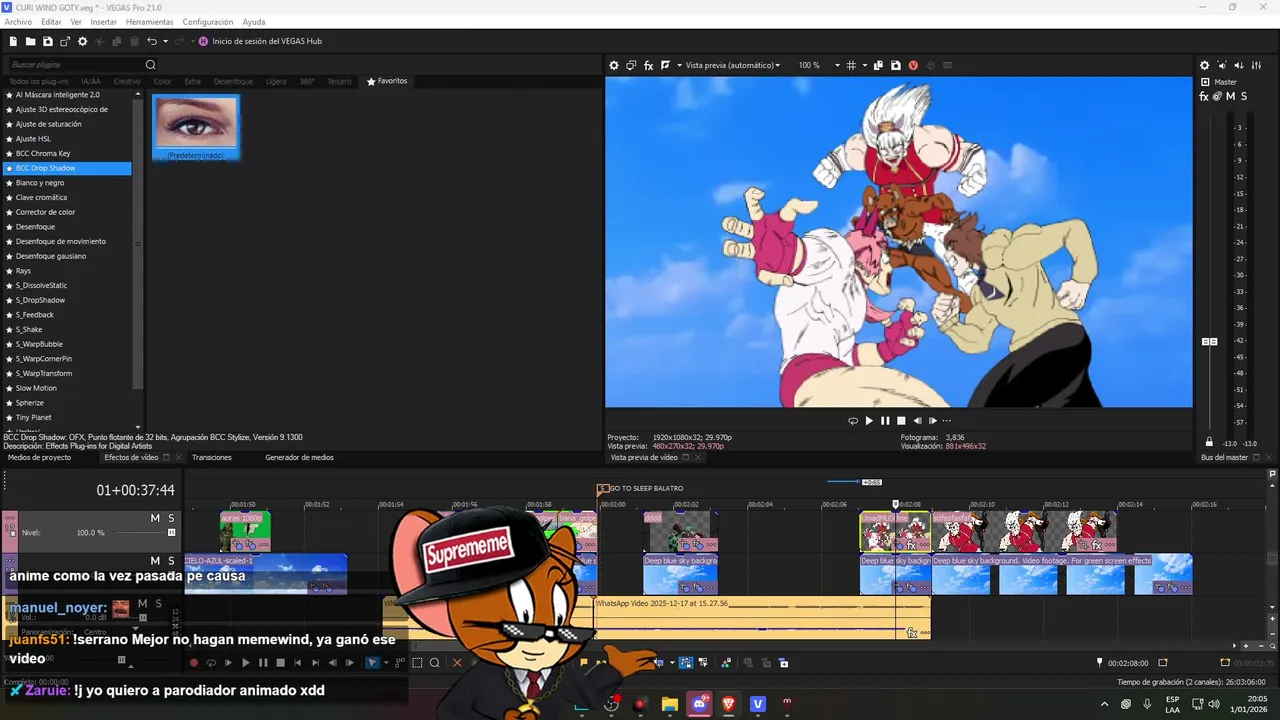Screen dimensions: 1280x720
Task: Solo the Master bus
Action: click(x=1244, y=96)
